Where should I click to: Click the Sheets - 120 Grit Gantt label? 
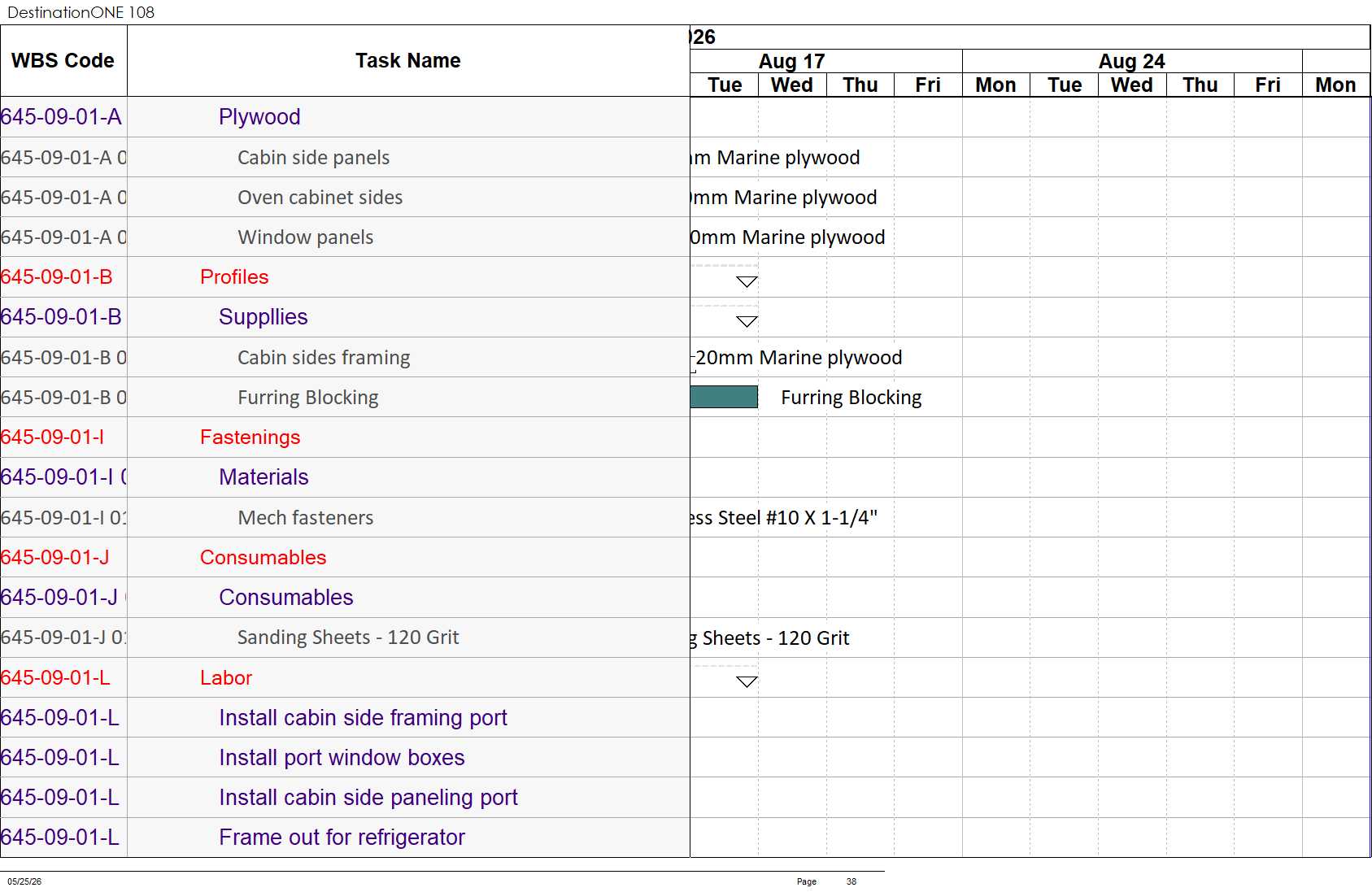click(770, 638)
